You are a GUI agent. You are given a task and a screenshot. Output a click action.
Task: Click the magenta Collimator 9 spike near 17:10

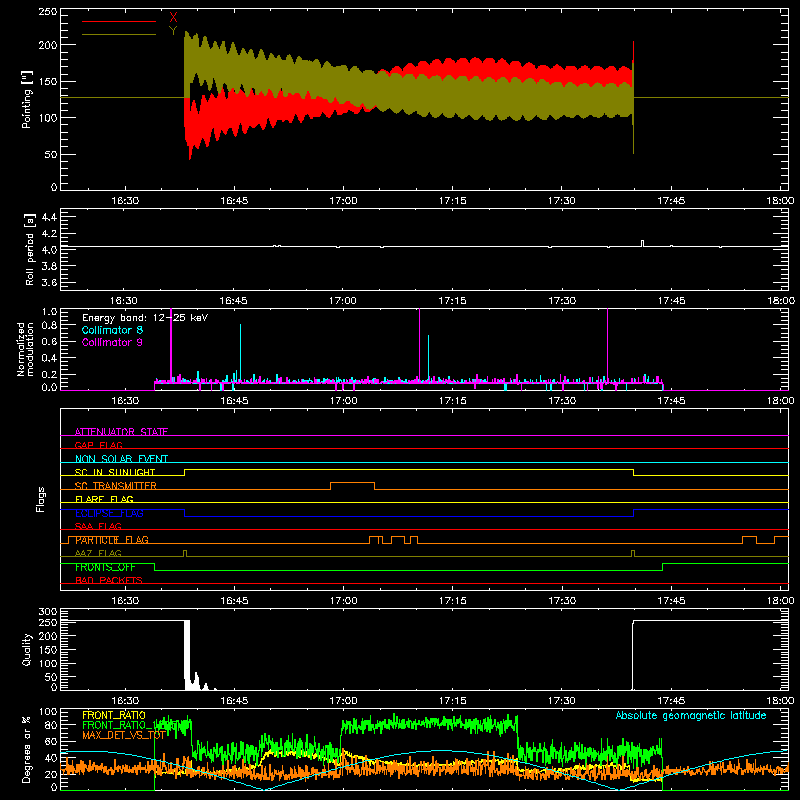coord(419,344)
